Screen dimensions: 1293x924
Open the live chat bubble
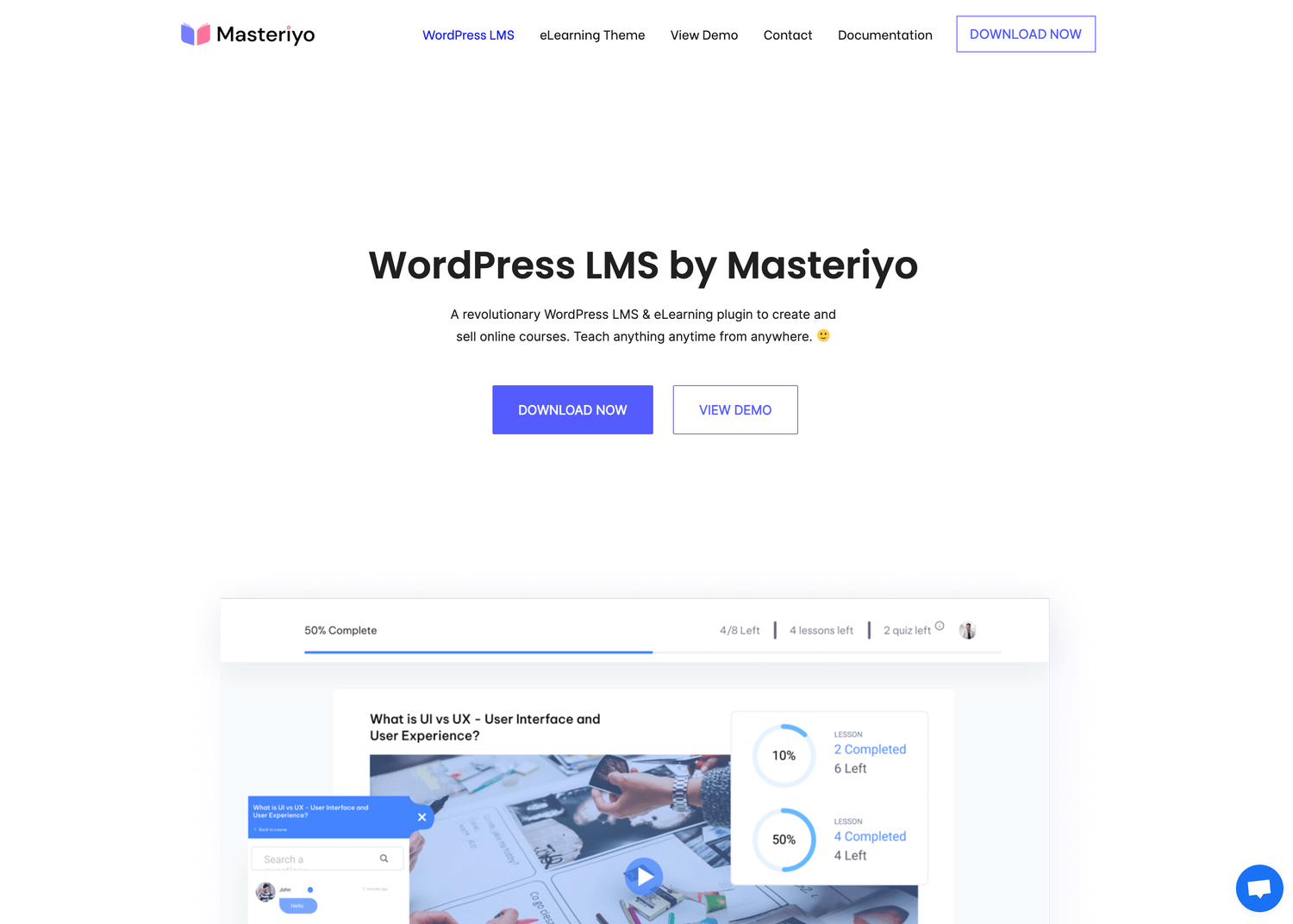click(1259, 889)
